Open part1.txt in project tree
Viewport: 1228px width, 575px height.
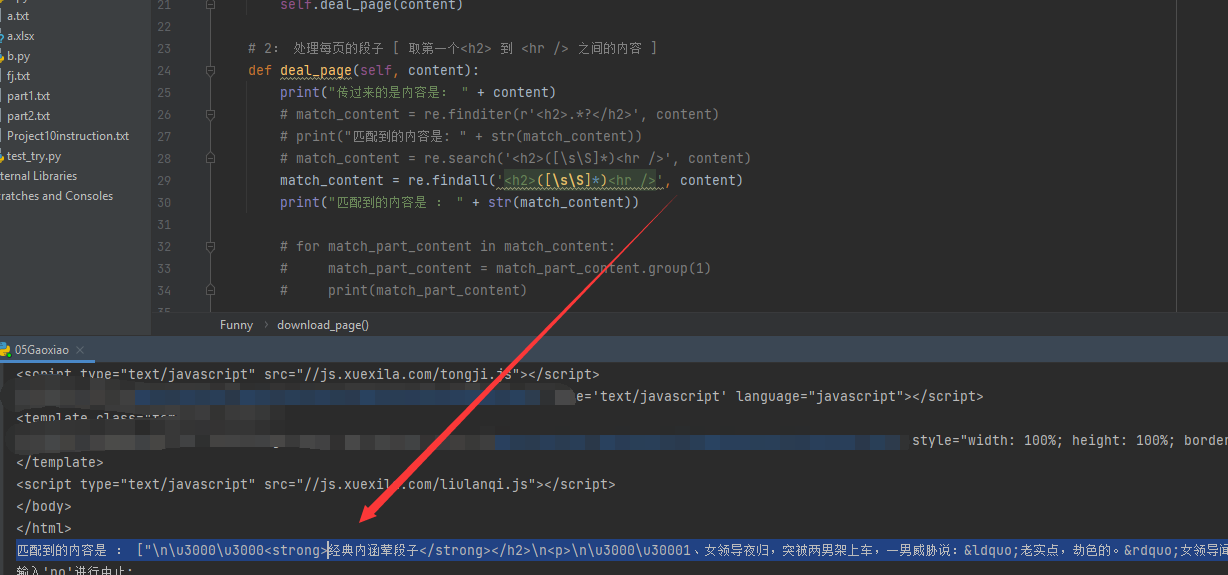[x=28, y=96]
